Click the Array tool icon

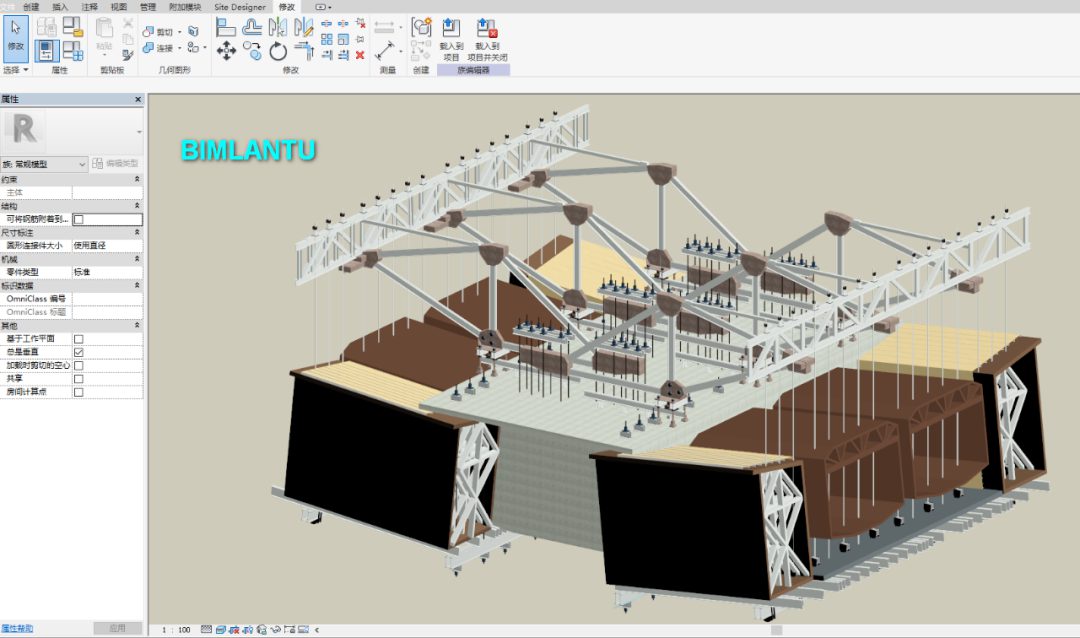tap(327, 39)
